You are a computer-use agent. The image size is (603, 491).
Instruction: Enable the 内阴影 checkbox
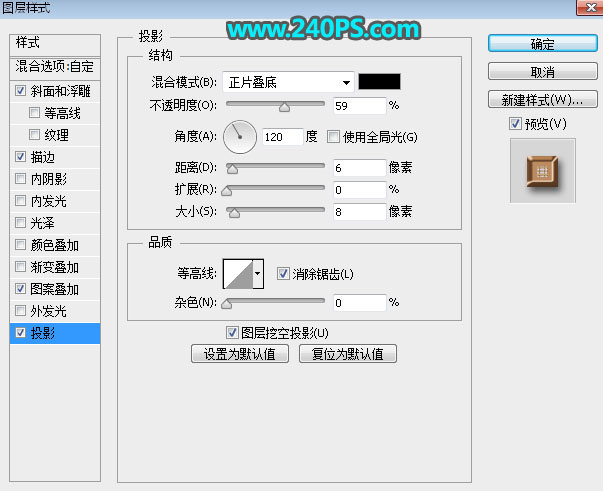click(22, 179)
